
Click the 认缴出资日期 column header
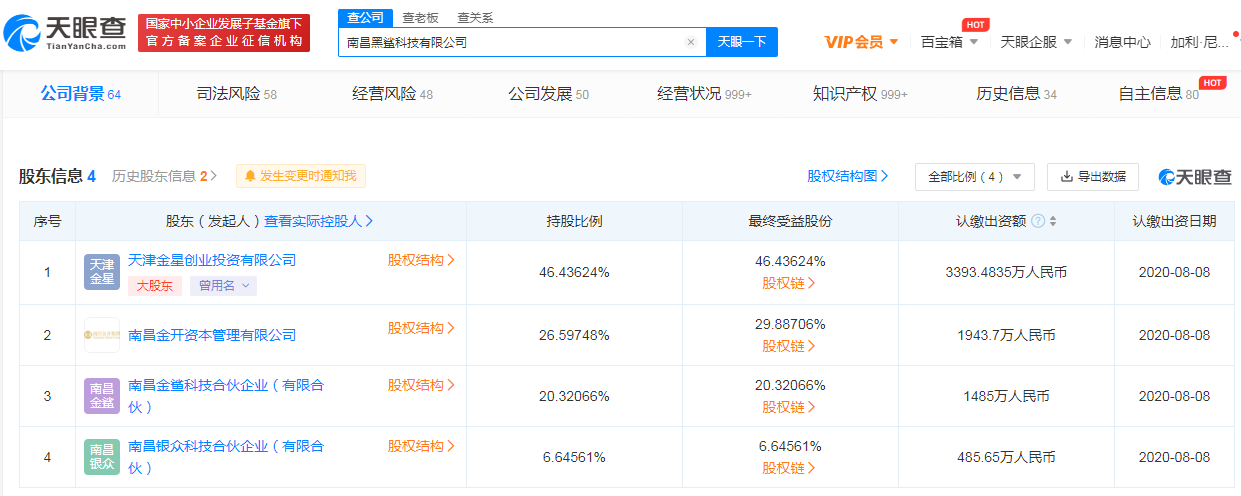(1174, 221)
